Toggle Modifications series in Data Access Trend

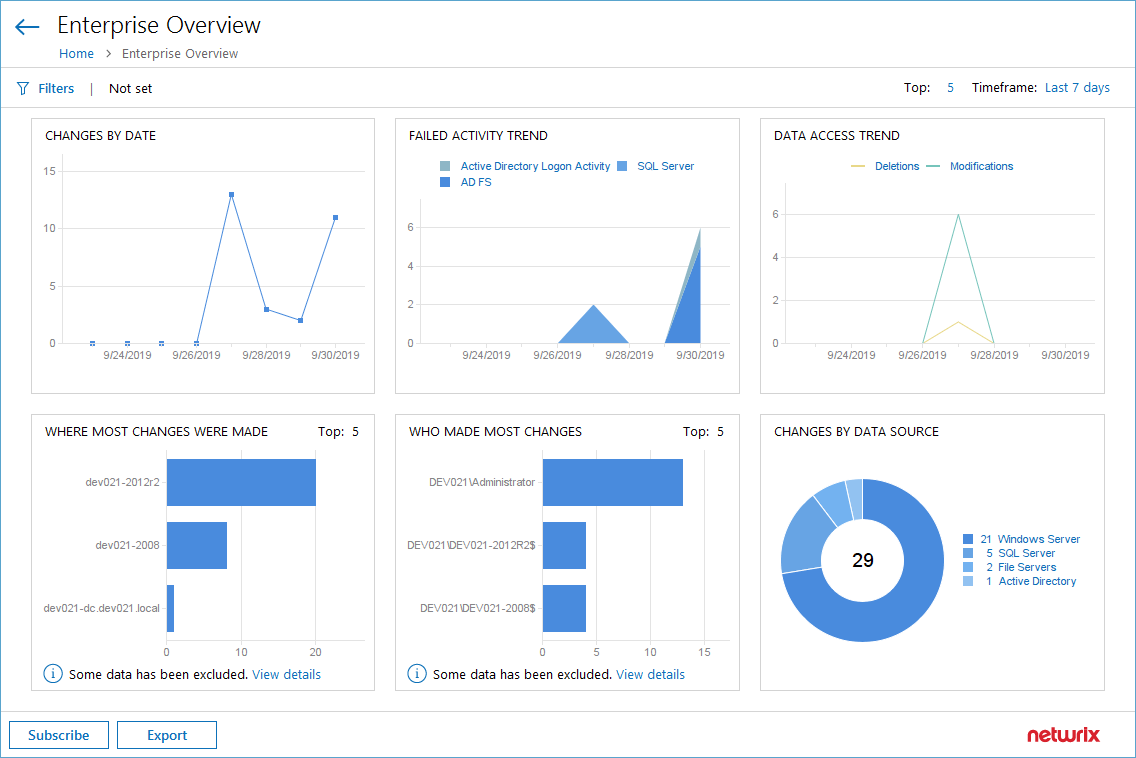(x=981, y=165)
